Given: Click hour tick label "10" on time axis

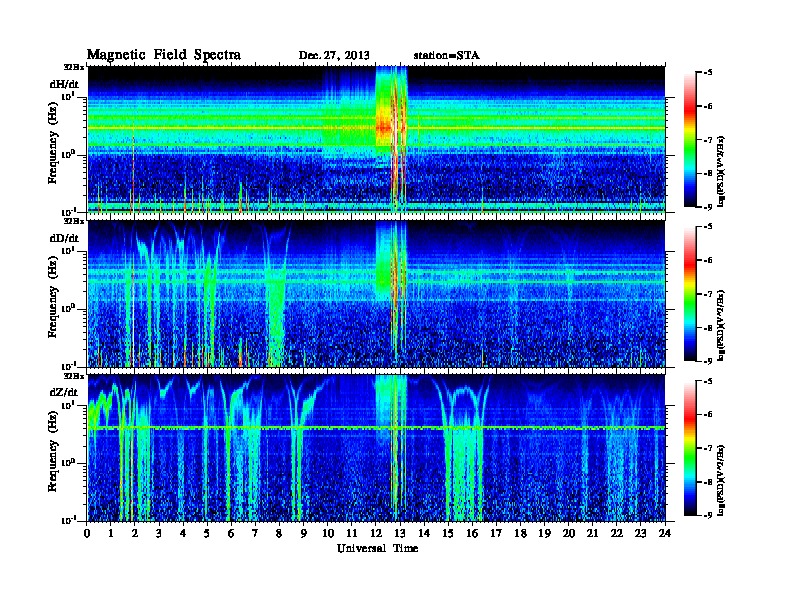Looking at the screenshot, I should (328, 533).
